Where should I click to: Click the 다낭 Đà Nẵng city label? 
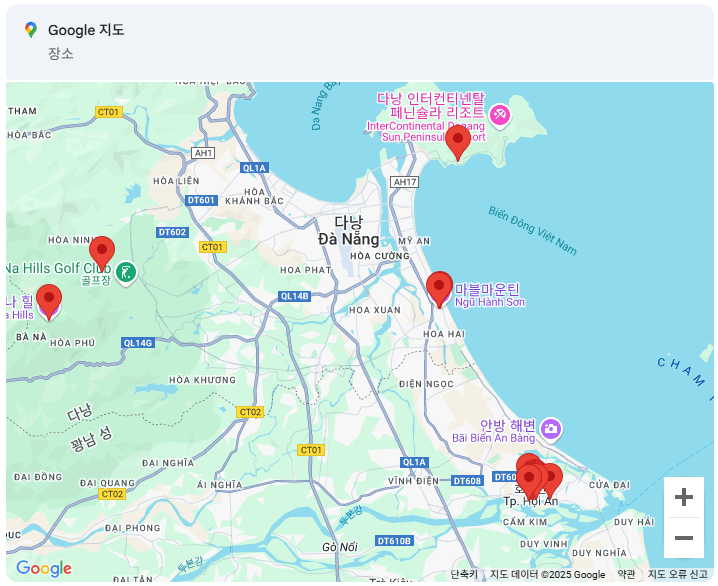point(348,231)
